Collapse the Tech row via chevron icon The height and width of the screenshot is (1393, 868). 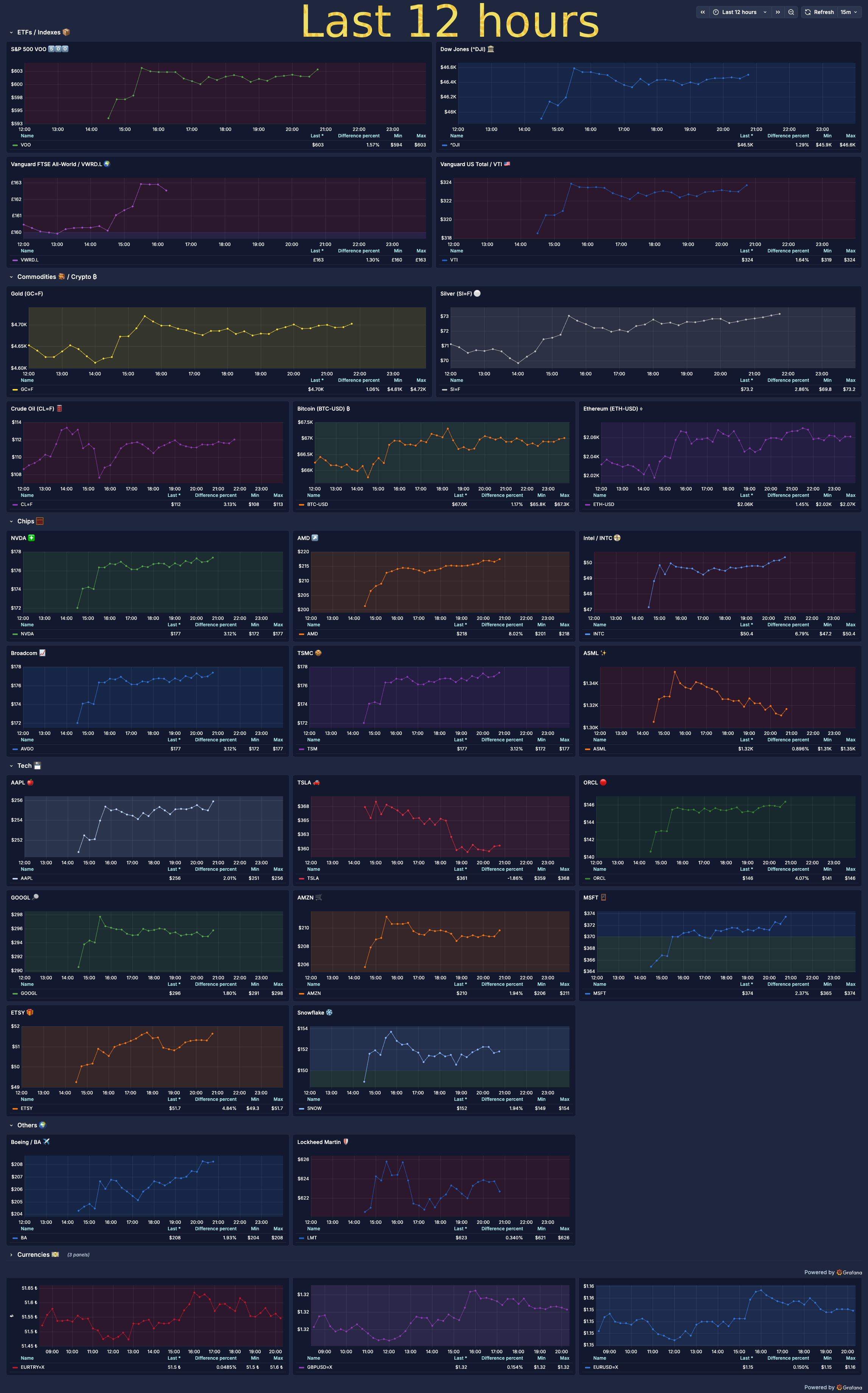pyautogui.click(x=11, y=766)
